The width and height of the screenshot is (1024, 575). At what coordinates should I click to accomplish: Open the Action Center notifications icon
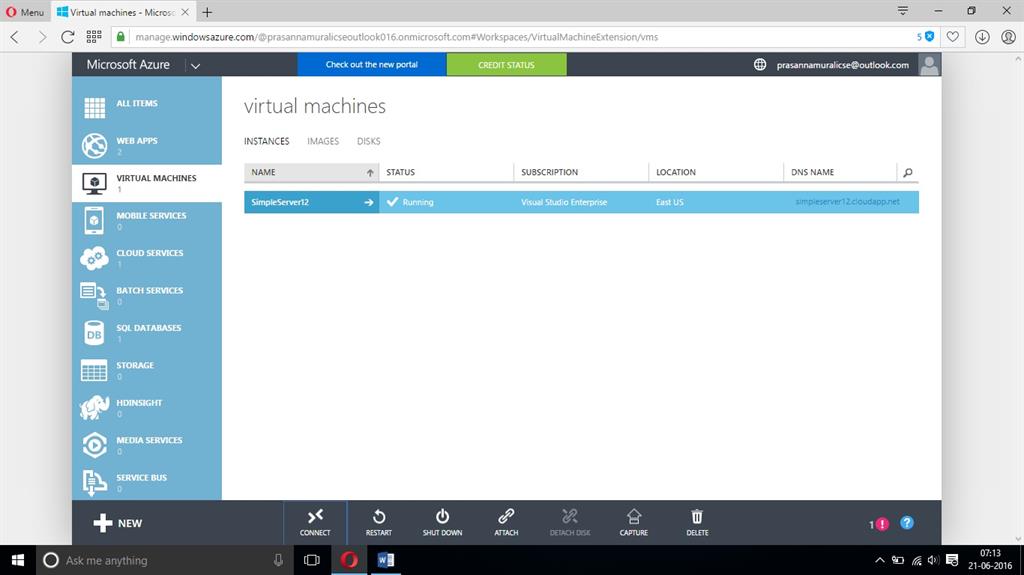pyautogui.click(x=952, y=560)
